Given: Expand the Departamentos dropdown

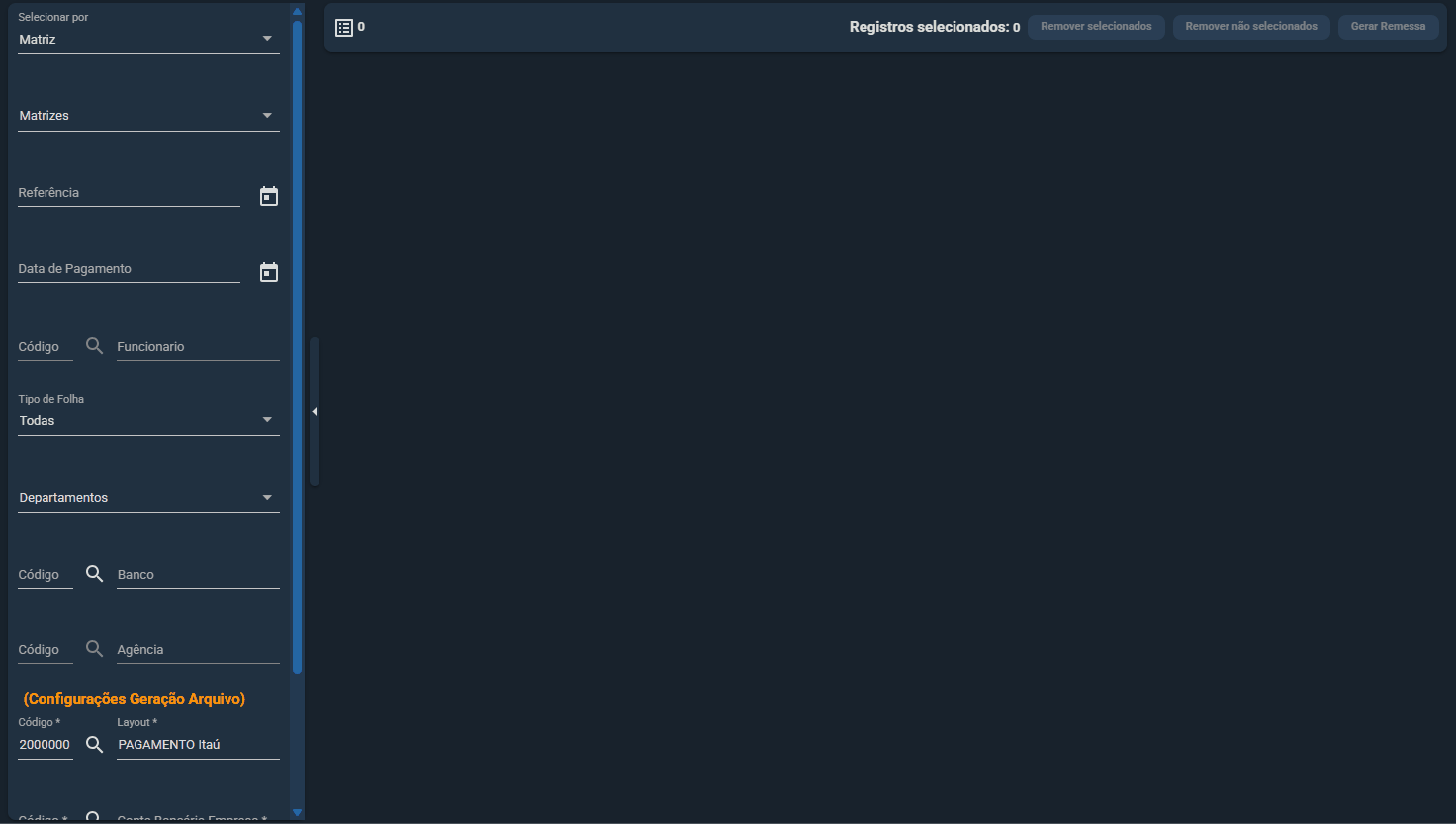Looking at the screenshot, I should (148, 498).
